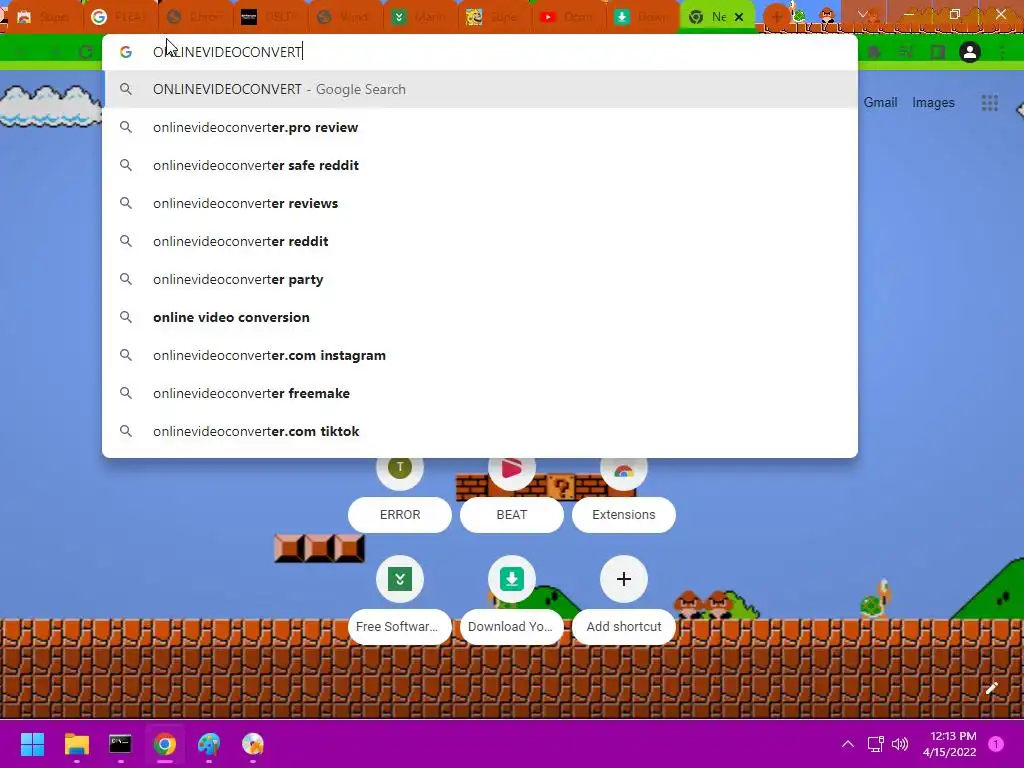Click the ERROR shortcut tile icon
This screenshot has width=1024, height=768.
(x=400, y=467)
